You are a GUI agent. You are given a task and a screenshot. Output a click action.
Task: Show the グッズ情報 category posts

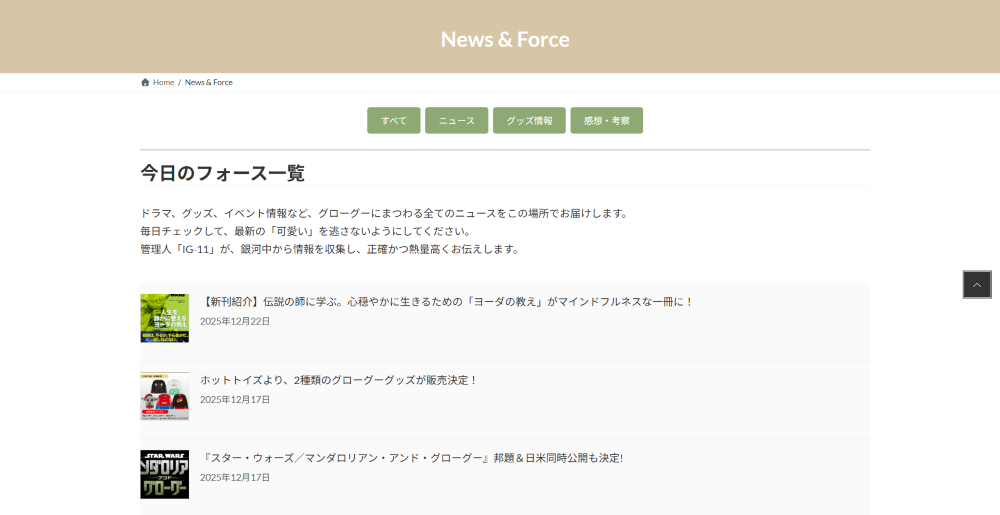[529, 121]
